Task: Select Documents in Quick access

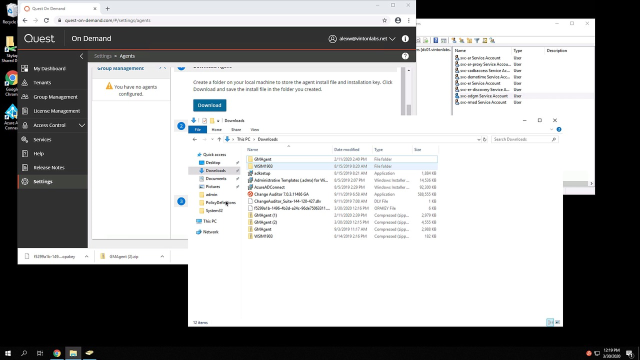Action: pyautogui.click(x=216, y=178)
